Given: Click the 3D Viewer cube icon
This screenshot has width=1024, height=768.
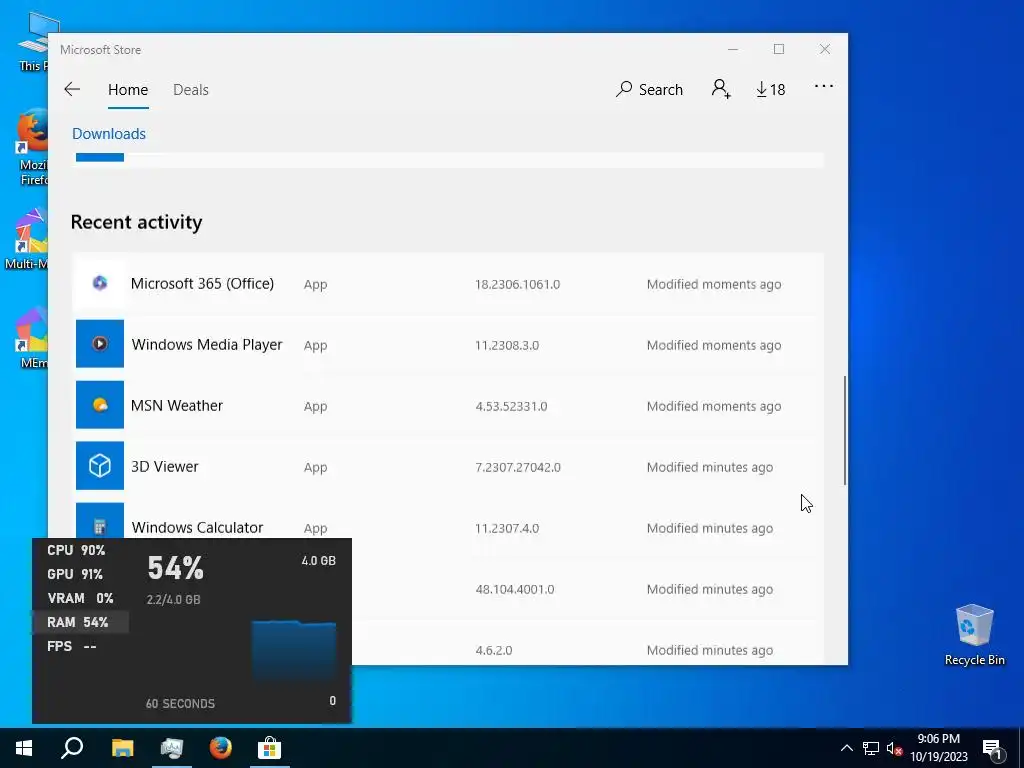Looking at the screenshot, I should pyautogui.click(x=100, y=466).
